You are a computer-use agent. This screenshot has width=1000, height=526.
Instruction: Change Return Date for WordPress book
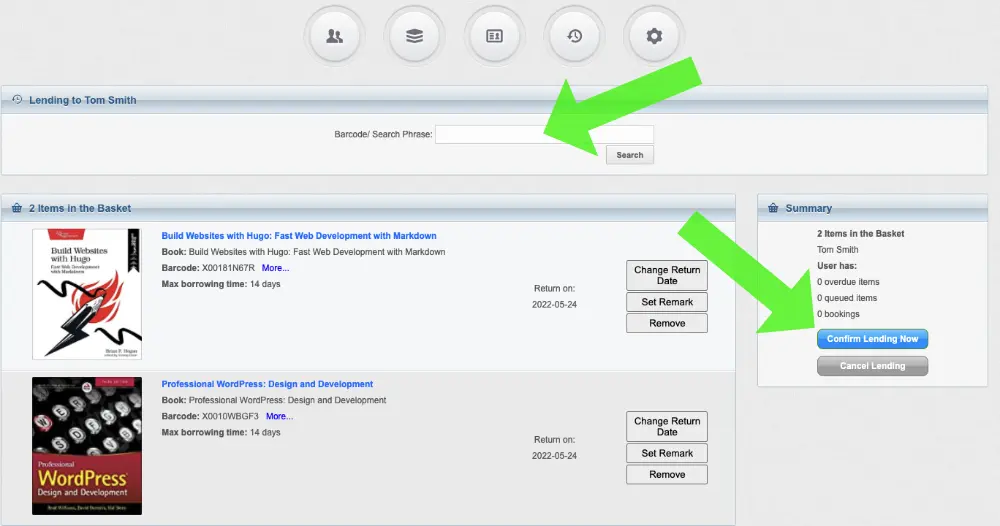(x=667, y=427)
